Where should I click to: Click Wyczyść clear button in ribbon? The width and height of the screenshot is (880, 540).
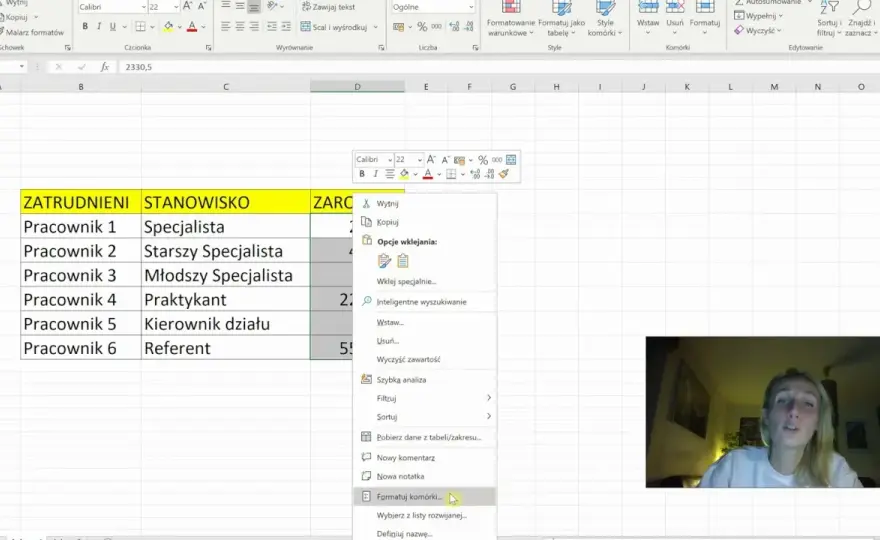coord(758,30)
